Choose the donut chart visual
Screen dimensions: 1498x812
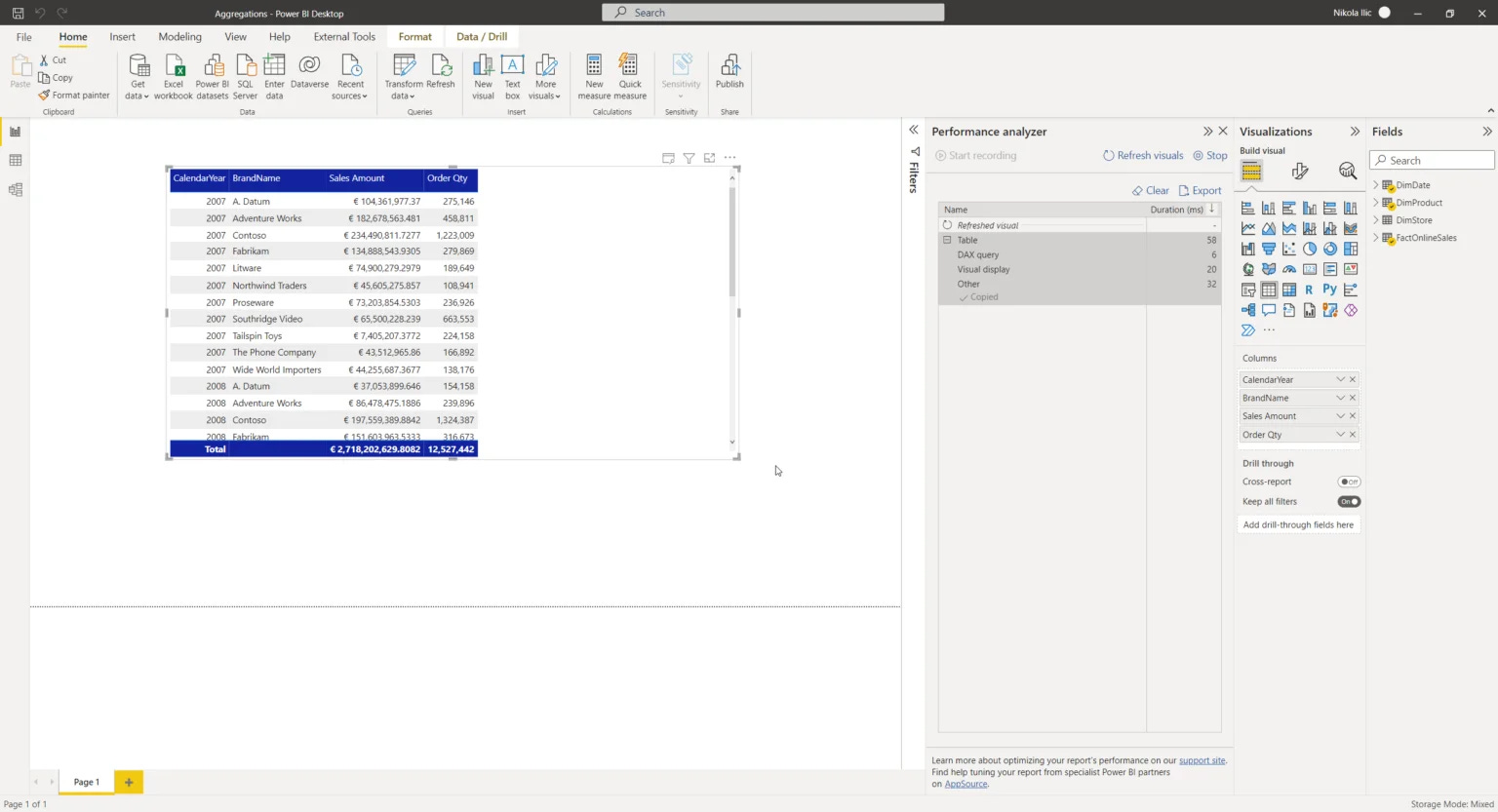(x=1330, y=249)
